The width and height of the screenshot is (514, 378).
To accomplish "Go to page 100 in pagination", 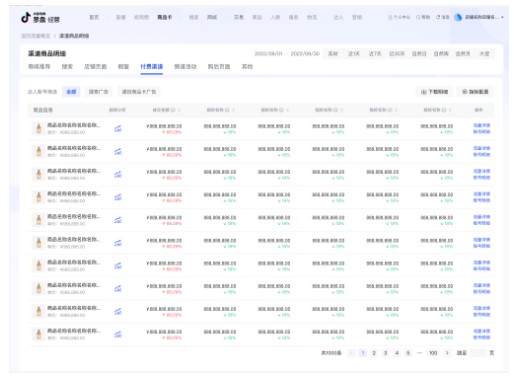I will [x=433, y=353].
